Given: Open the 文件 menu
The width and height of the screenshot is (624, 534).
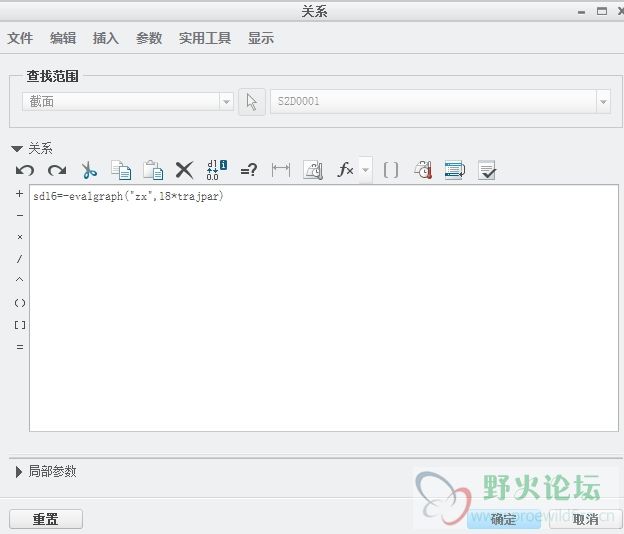Looking at the screenshot, I should [20, 38].
